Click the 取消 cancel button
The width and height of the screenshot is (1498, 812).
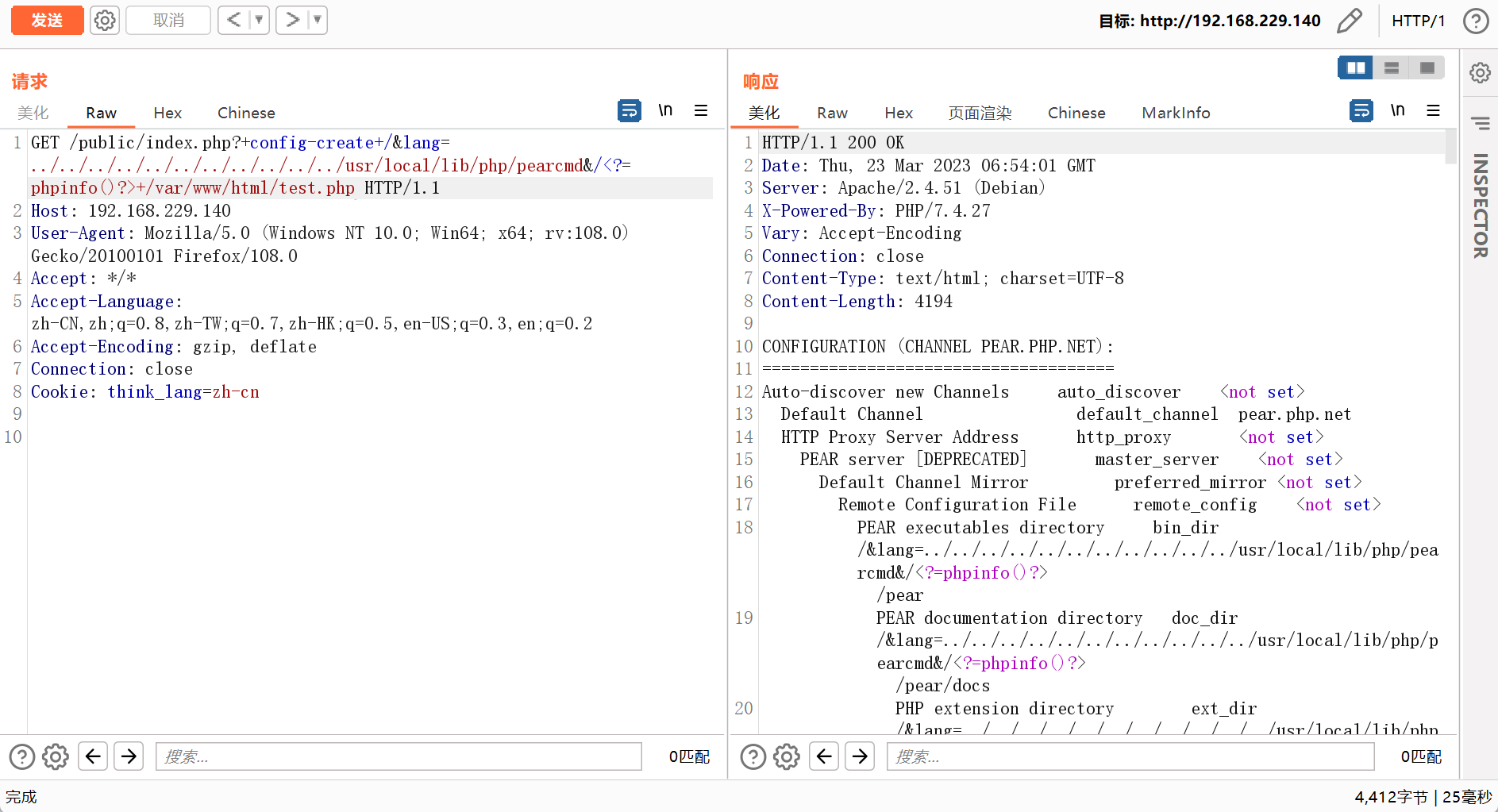pos(168,20)
